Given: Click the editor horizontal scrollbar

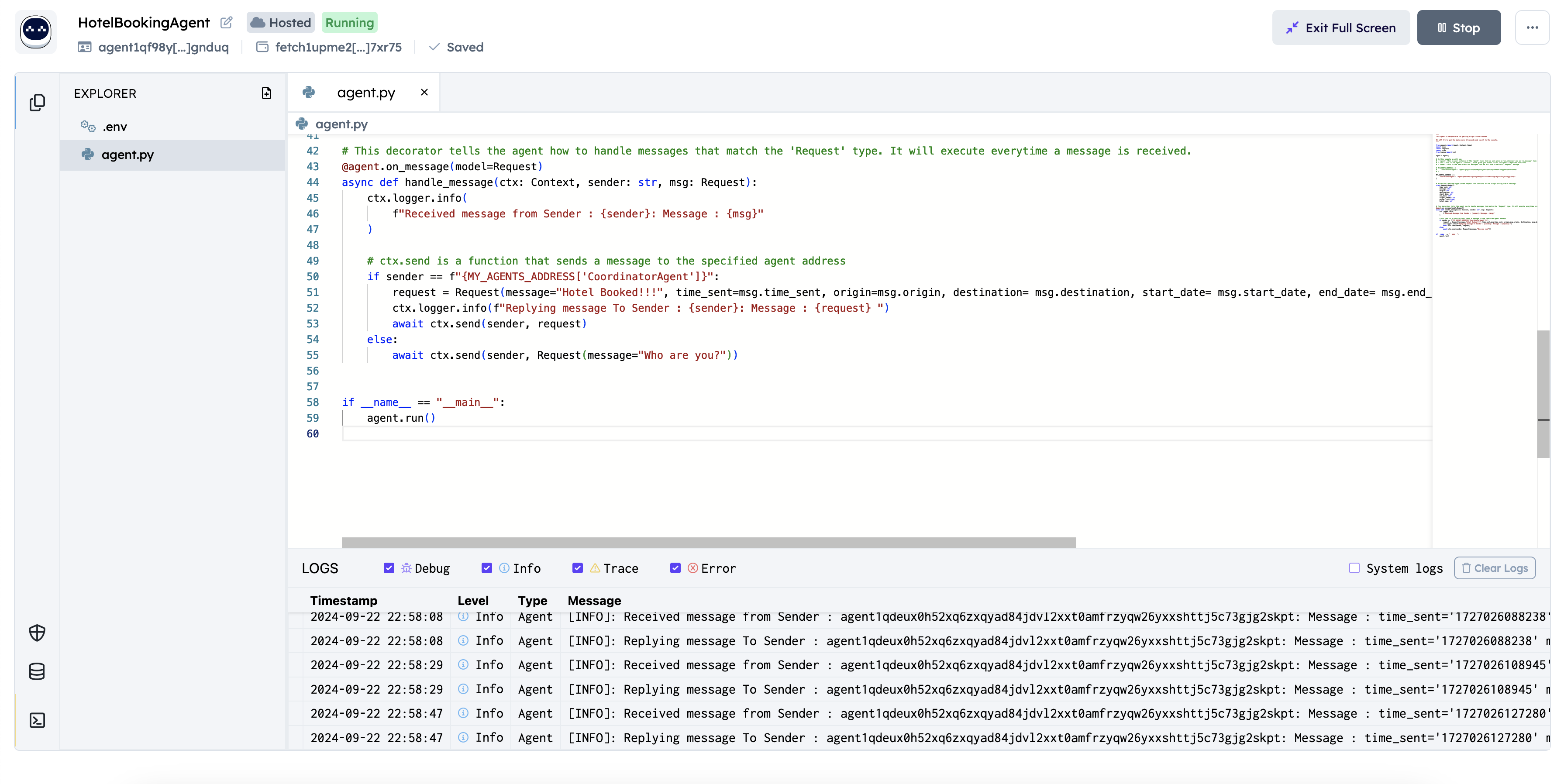Looking at the screenshot, I should pyautogui.click(x=708, y=542).
